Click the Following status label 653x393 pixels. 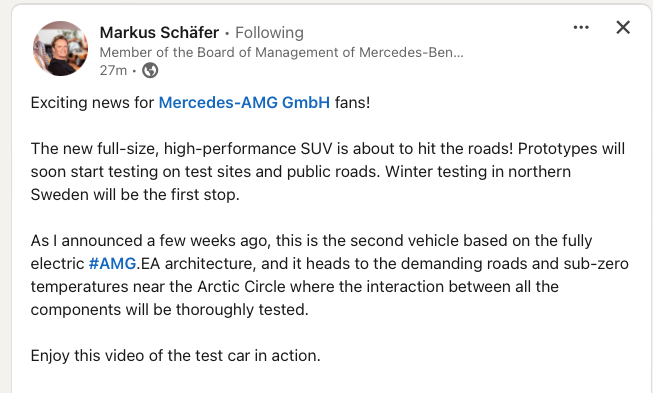click(x=269, y=32)
